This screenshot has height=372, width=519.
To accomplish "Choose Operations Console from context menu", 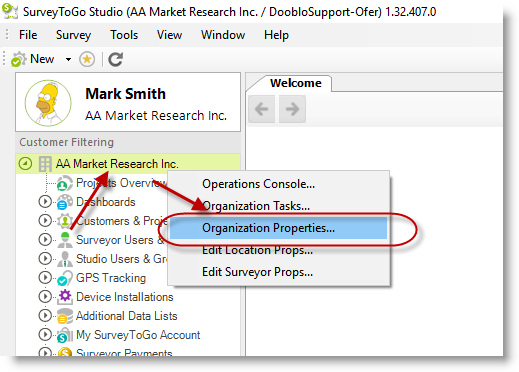I will [x=279, y=184].
